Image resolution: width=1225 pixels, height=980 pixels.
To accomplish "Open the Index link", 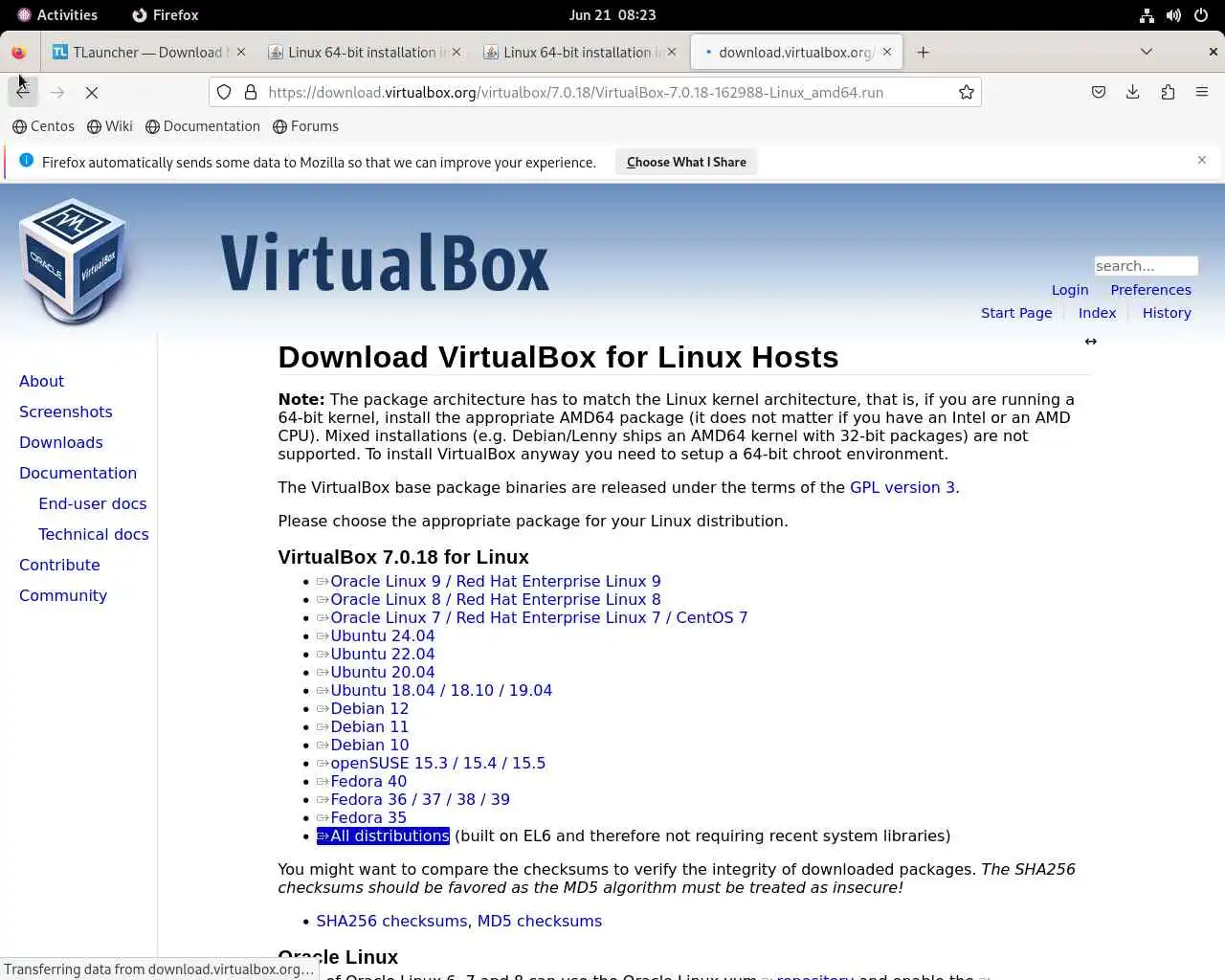I will click(1097, 313).
